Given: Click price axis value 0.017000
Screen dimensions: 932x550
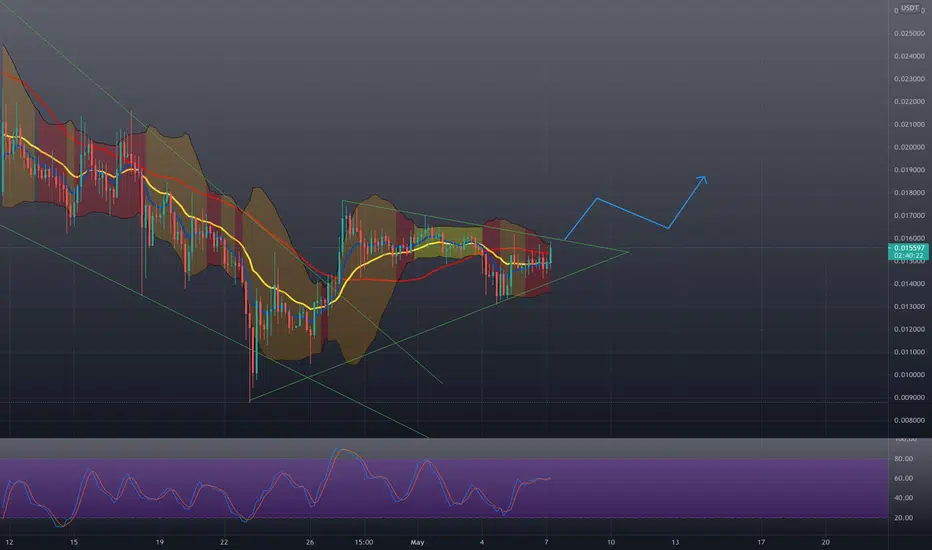Looking at the screenshot, I should coord(909,216).
